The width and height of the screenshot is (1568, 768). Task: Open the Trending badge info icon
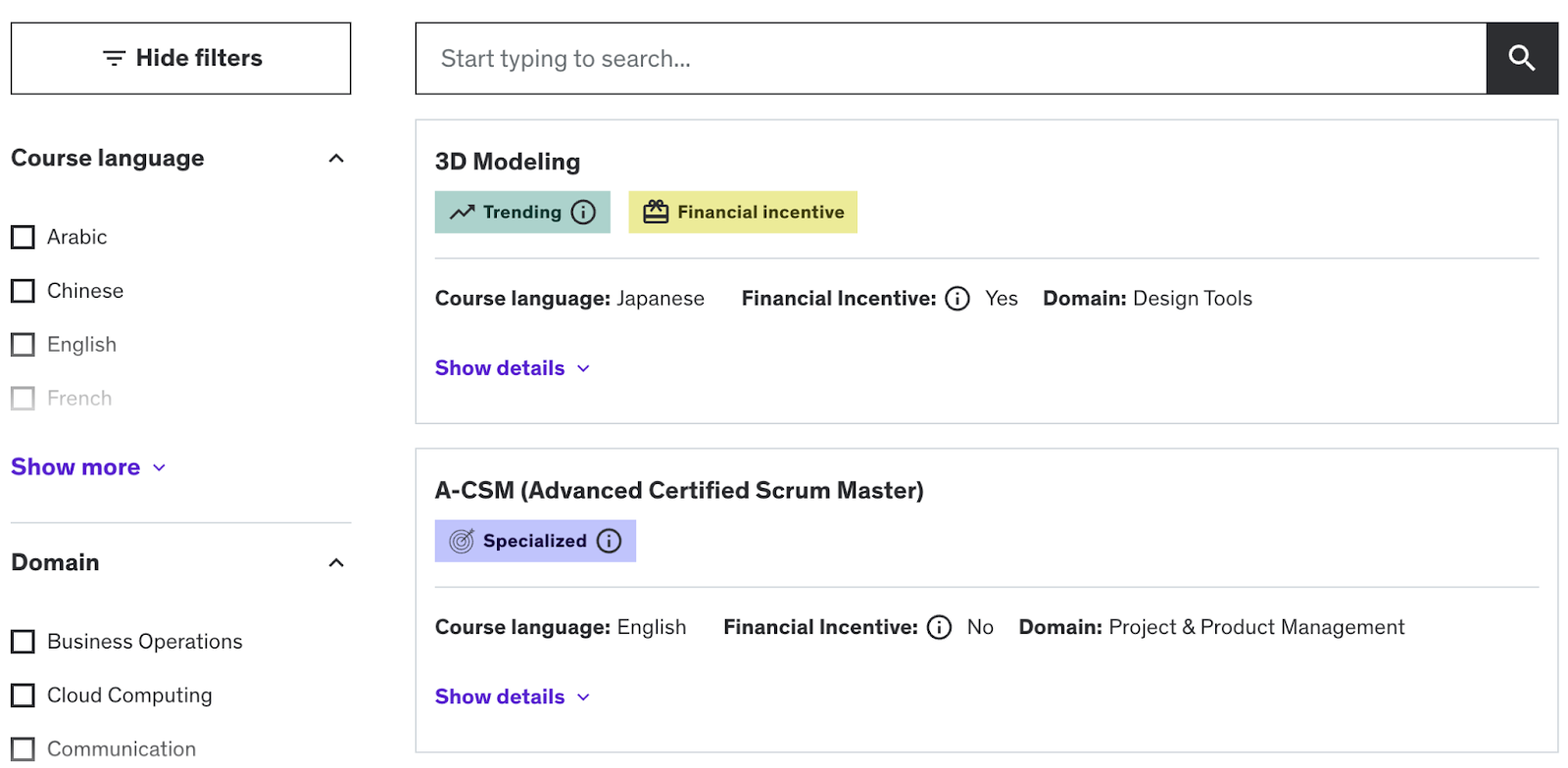click(x=583, y=213)
